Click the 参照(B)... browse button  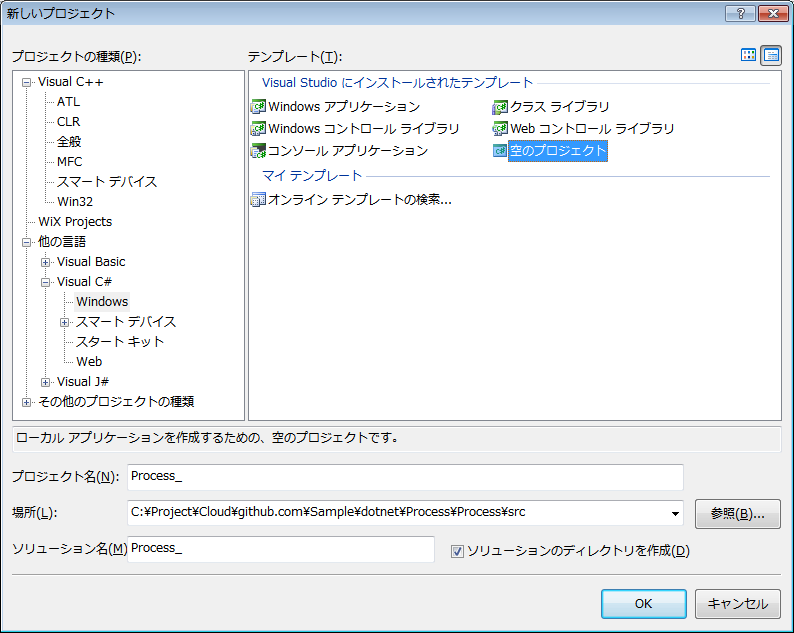[x=737, y=514]
